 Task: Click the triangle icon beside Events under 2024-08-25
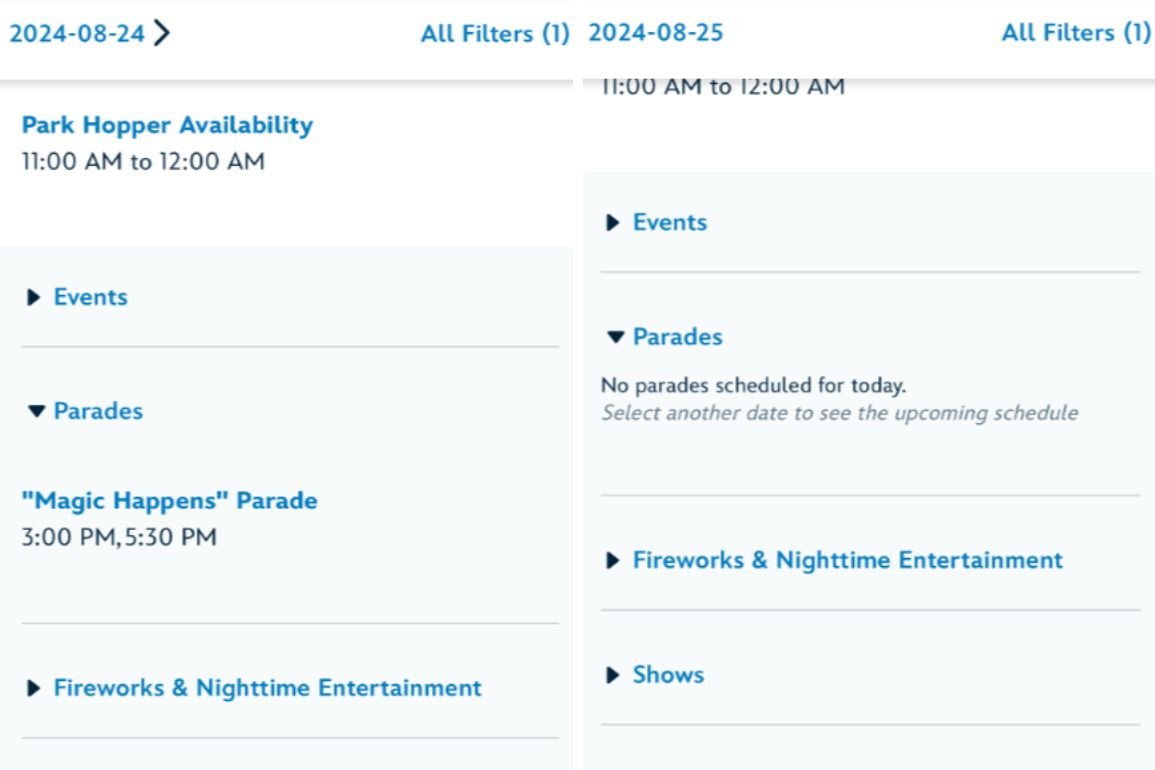614,223
